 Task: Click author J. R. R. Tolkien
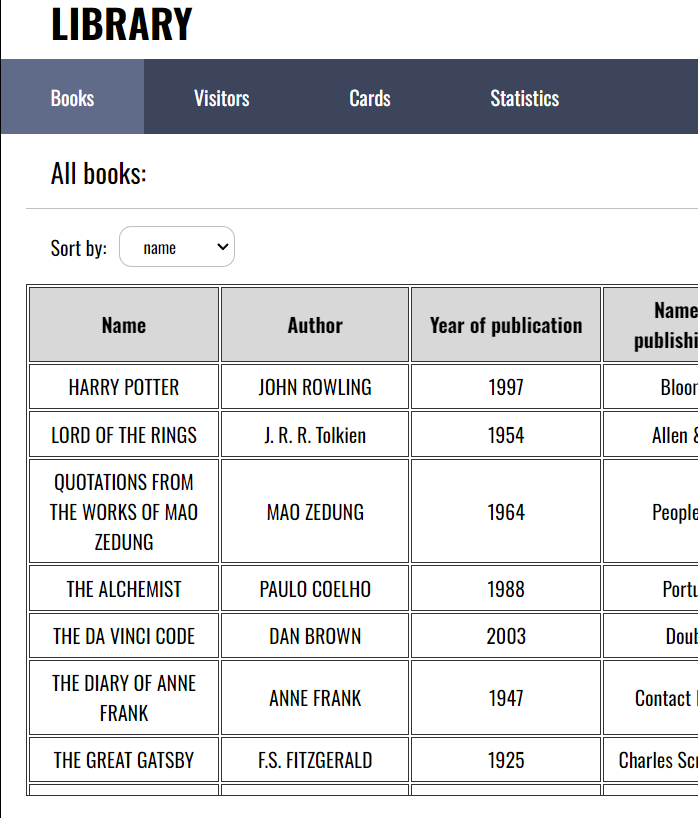[315, 435]
